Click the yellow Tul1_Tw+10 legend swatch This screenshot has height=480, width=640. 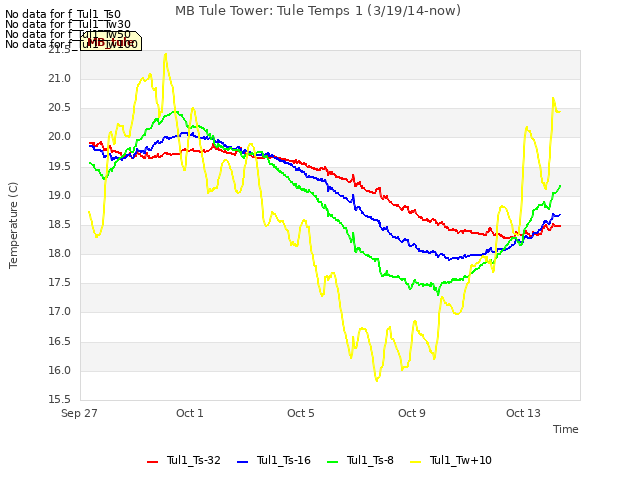click(415, 462)
